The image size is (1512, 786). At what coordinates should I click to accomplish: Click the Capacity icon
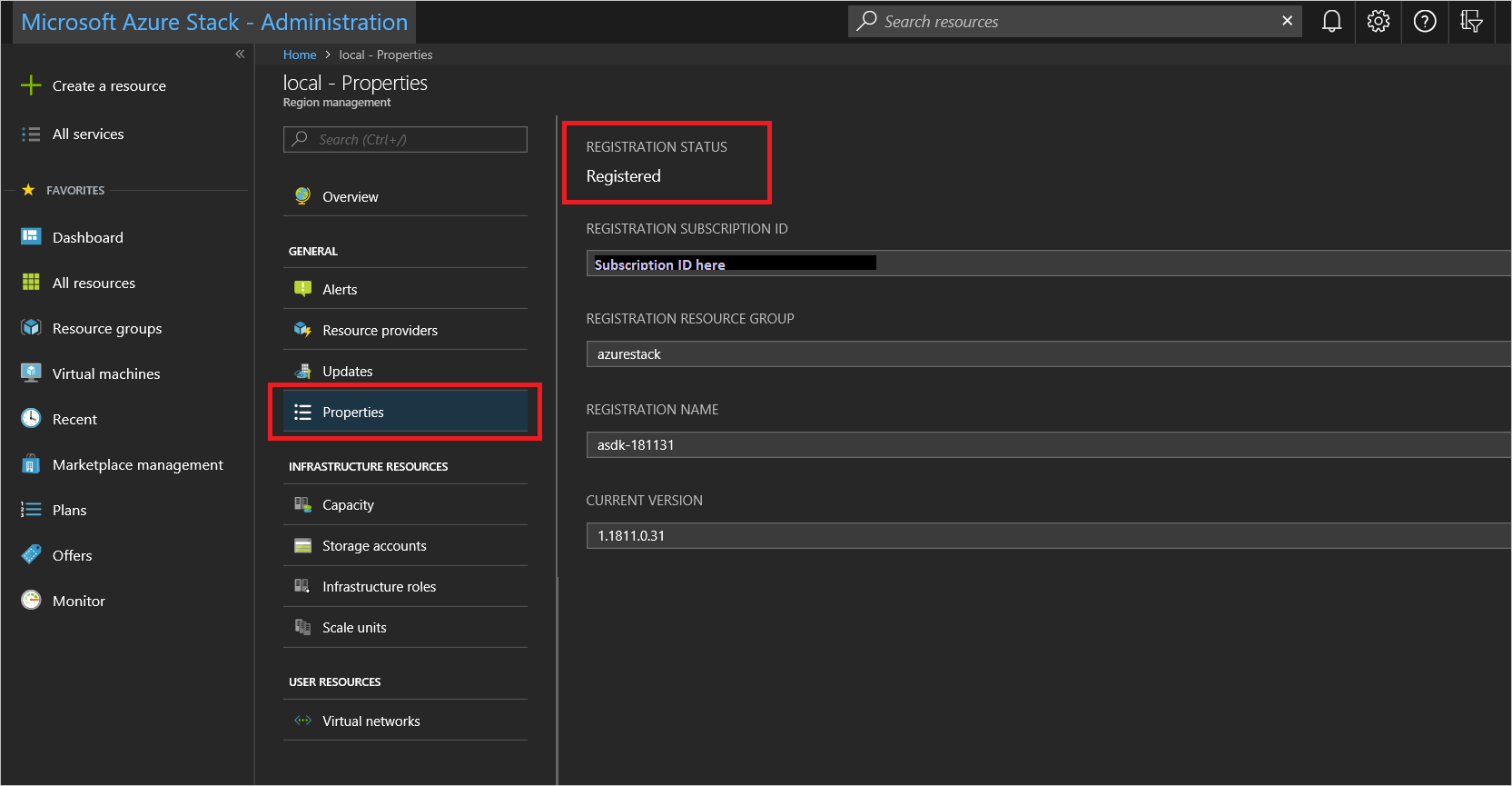(x=302, y=504)
